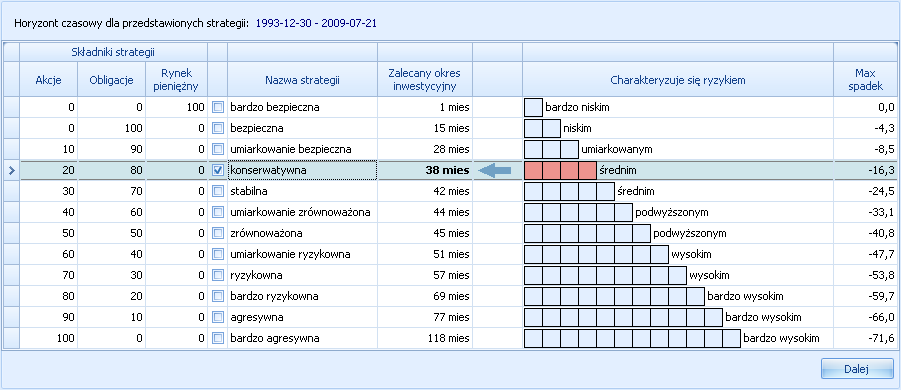Click the Charakteryzuje się ryzykiem header
The height and width of the screenshot is (390, 901).
coord(677,80)
